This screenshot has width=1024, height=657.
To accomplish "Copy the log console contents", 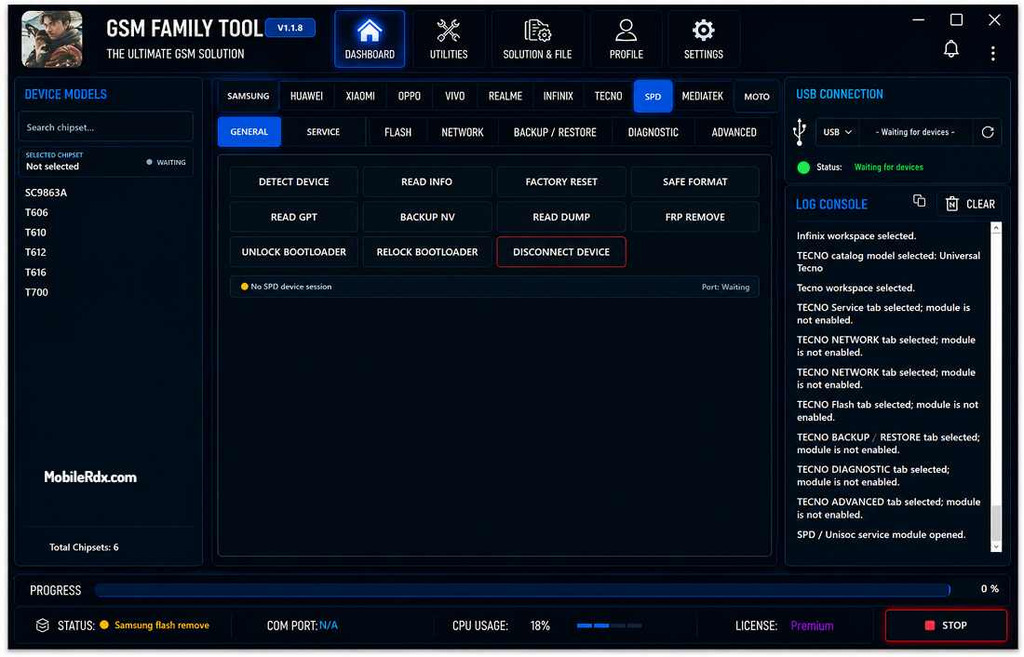I will [919, 201].
